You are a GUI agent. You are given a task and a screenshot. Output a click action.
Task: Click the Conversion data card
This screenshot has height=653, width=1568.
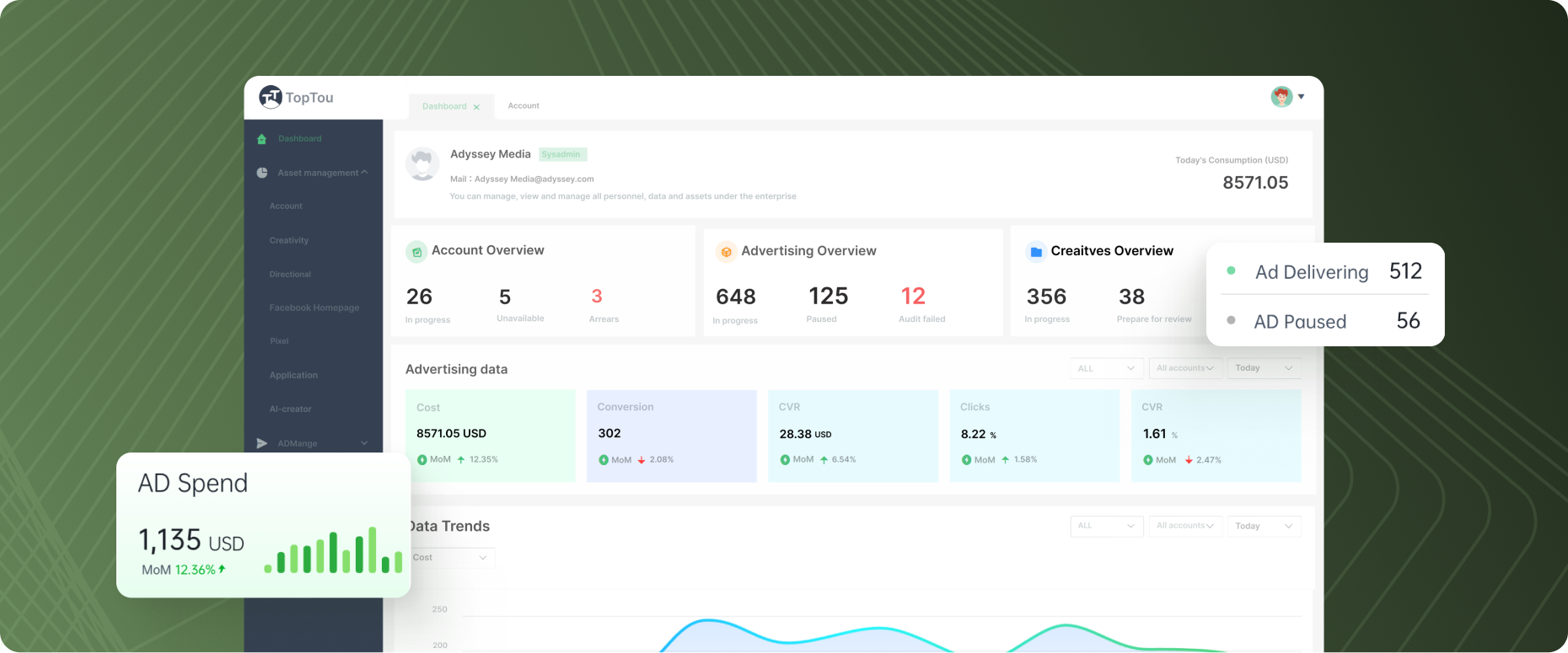pyautogui.click(x=671, y=436)
